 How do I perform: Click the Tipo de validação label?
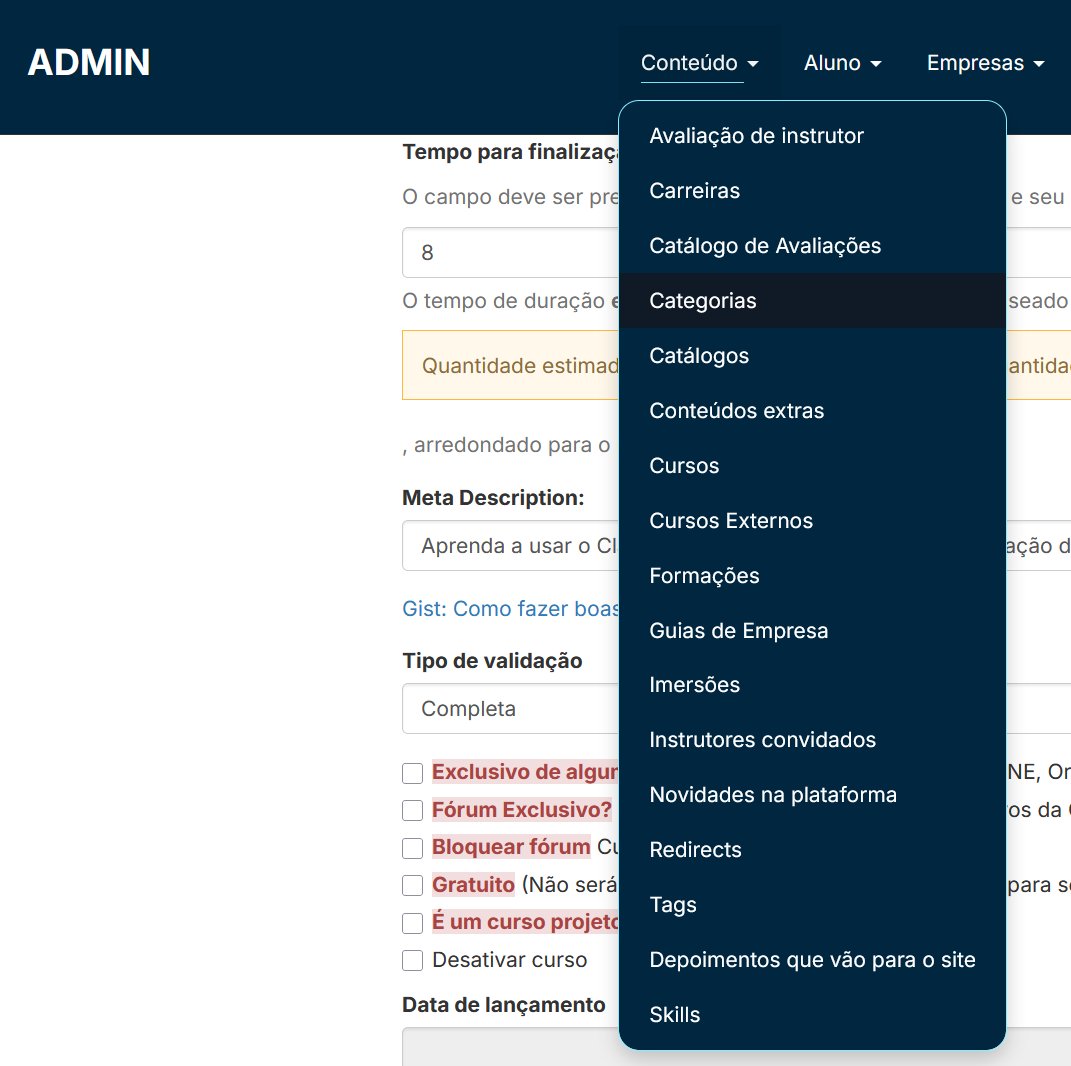point(492,661)
